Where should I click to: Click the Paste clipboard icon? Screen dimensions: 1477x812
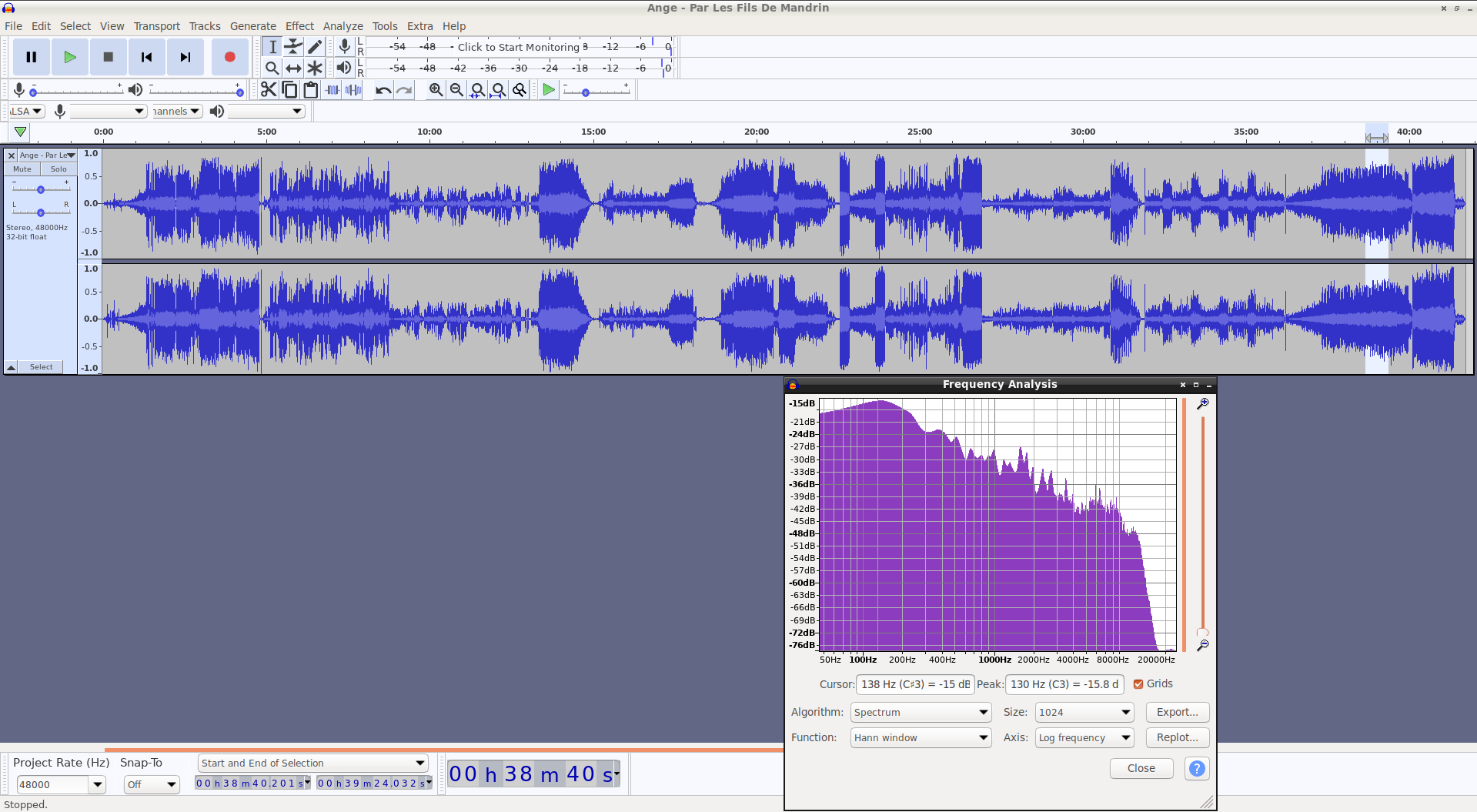point(310,90)
